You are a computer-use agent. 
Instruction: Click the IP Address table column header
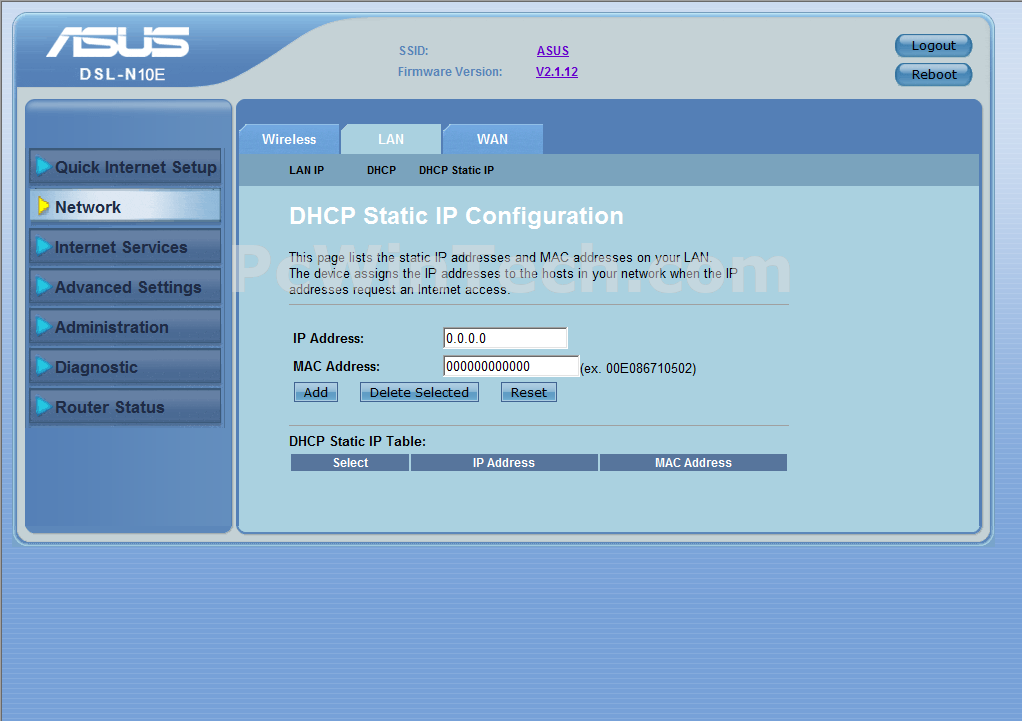tap(504, 463)
